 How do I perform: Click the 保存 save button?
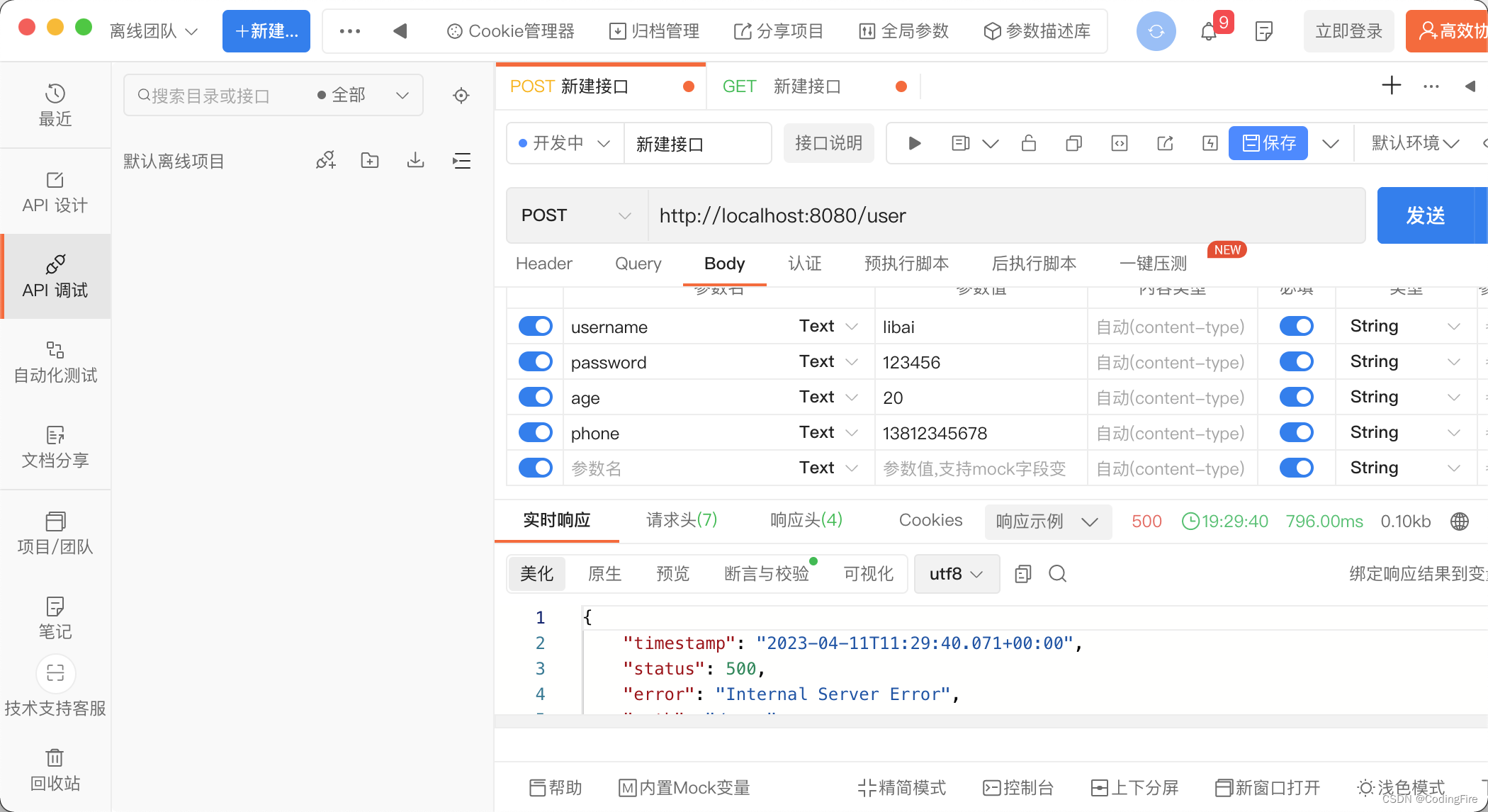click(x=1268, y=143)
